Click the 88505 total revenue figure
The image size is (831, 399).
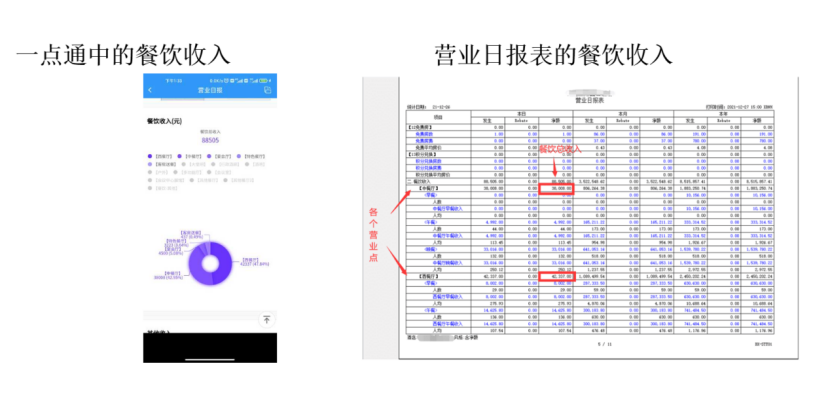point(210,140)
